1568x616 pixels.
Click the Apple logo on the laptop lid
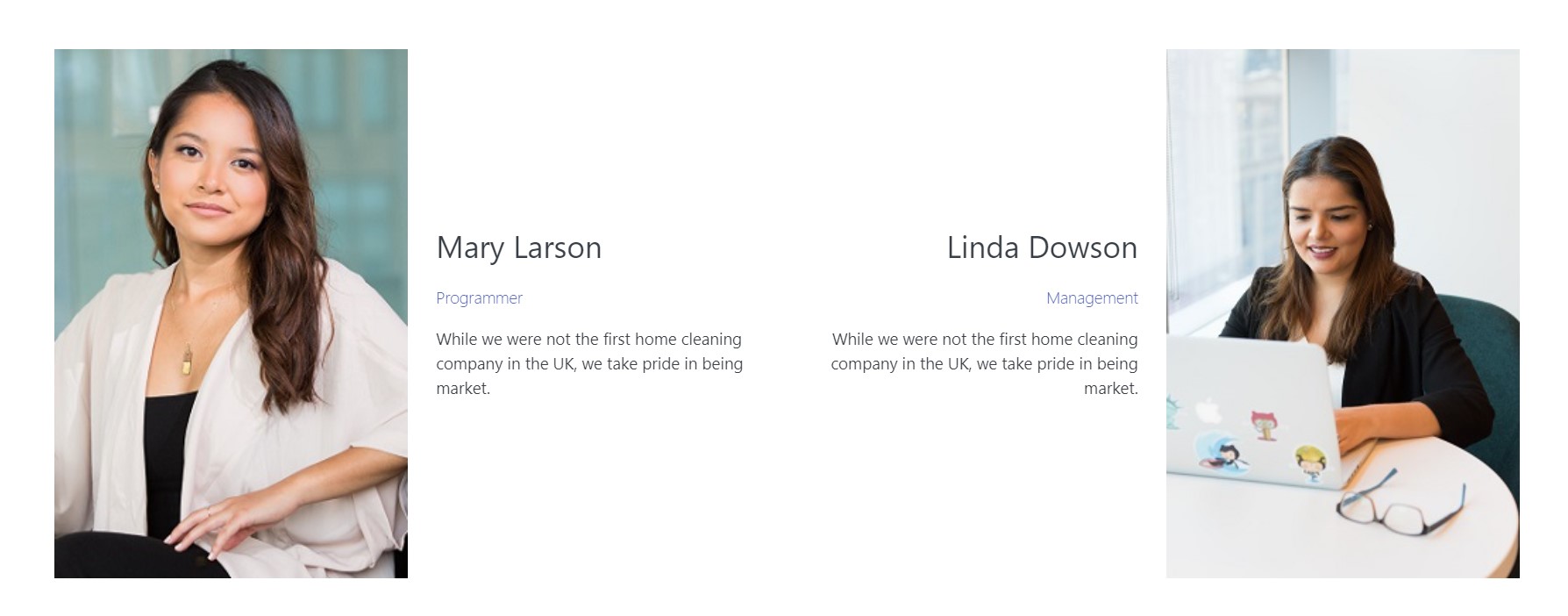click(x=1208, y=411)
